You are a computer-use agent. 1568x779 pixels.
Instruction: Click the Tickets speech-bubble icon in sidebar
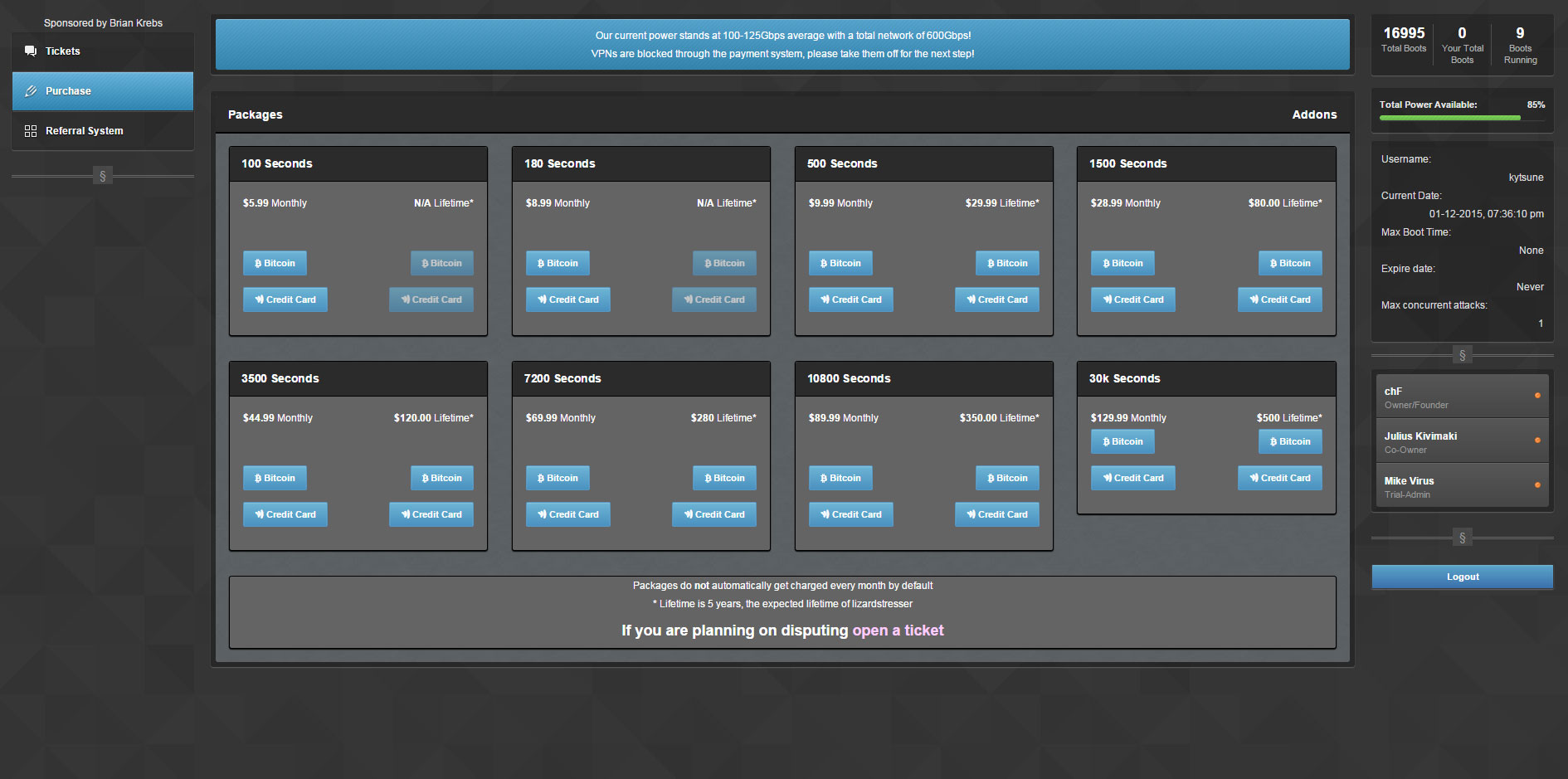31,51
